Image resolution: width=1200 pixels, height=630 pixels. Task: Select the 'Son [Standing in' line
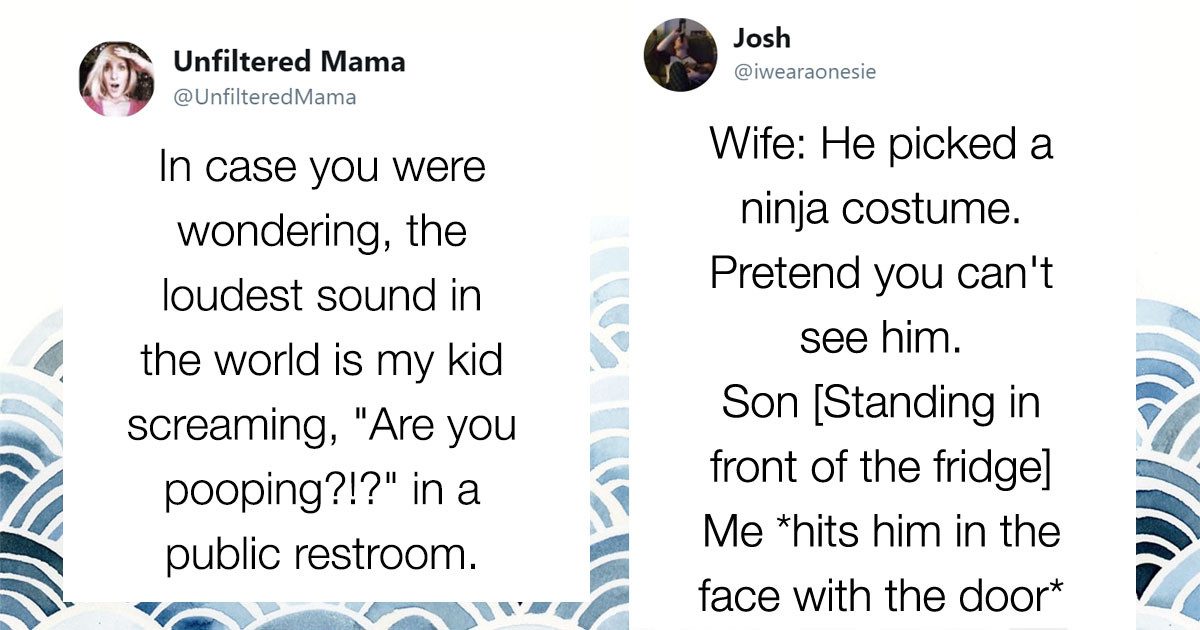(881, 404)
